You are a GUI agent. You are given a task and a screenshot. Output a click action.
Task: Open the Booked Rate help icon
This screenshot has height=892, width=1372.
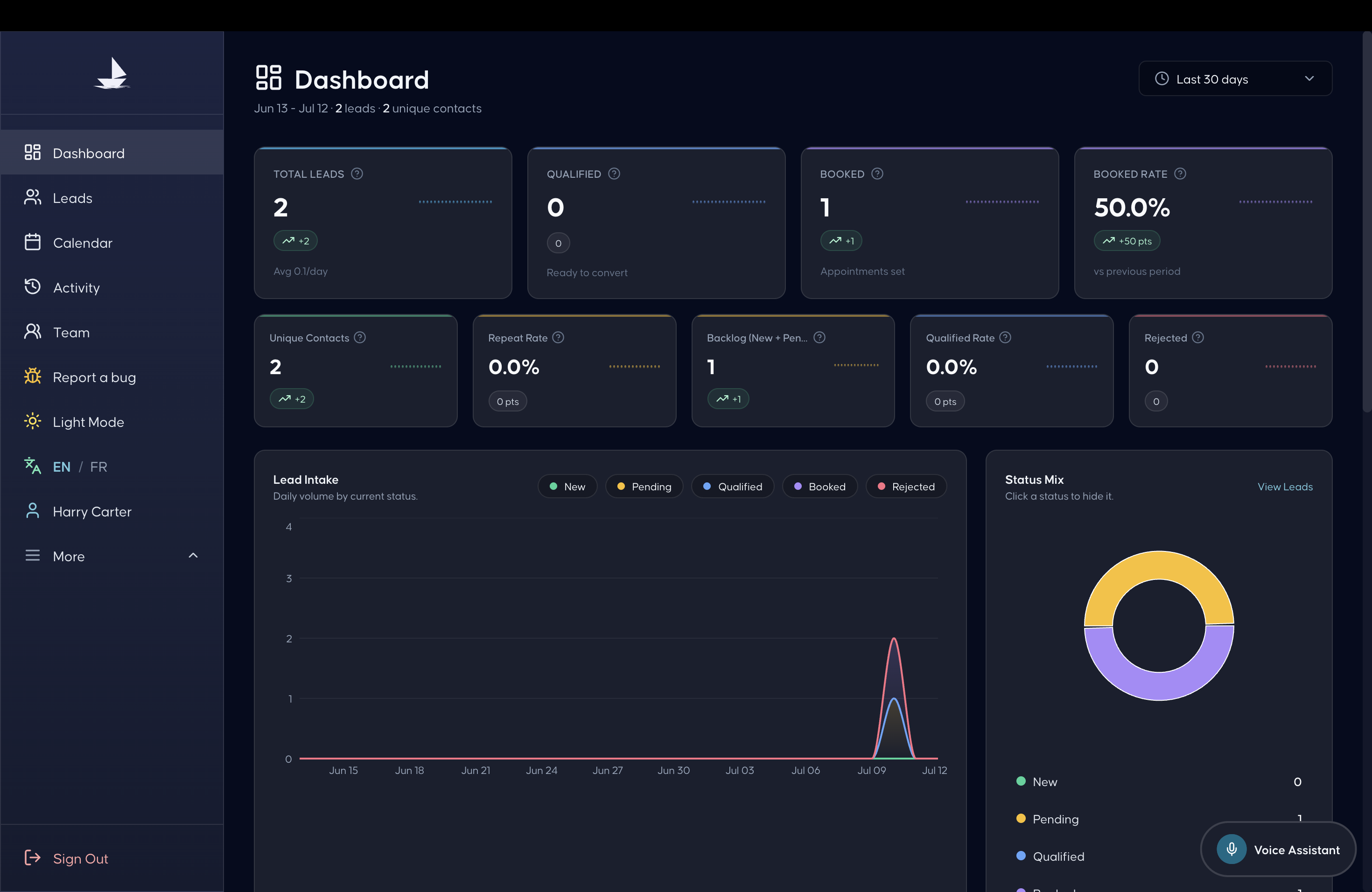(x=1180, y=174)
